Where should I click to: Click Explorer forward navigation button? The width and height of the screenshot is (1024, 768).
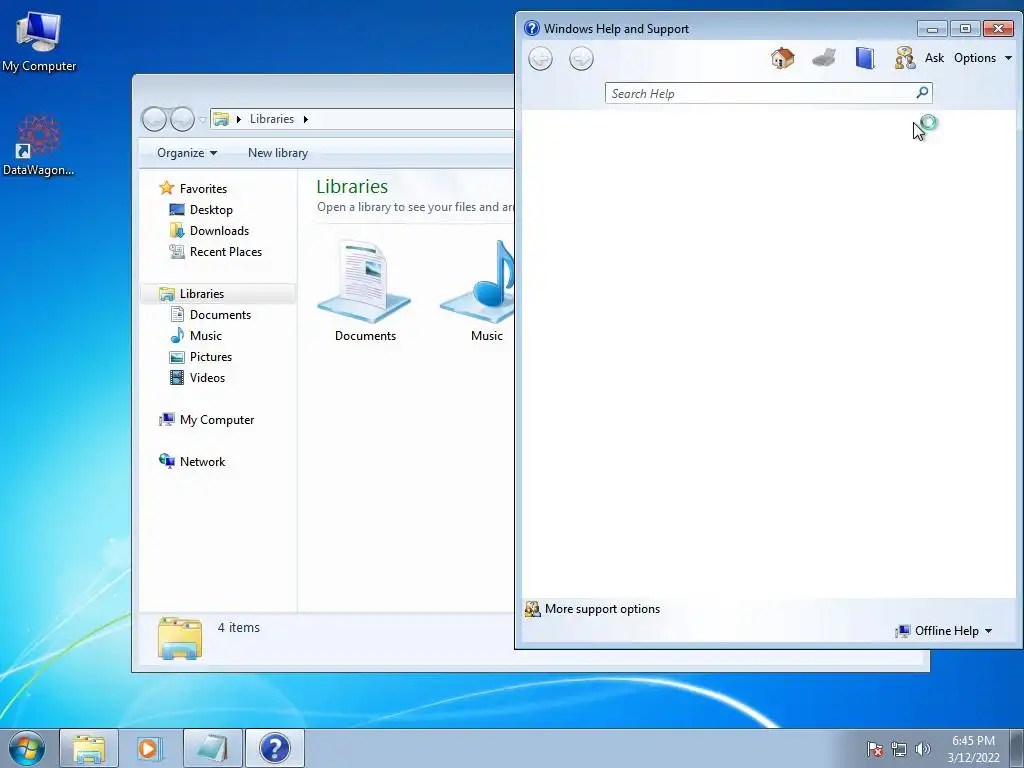[x=182, y=119]
